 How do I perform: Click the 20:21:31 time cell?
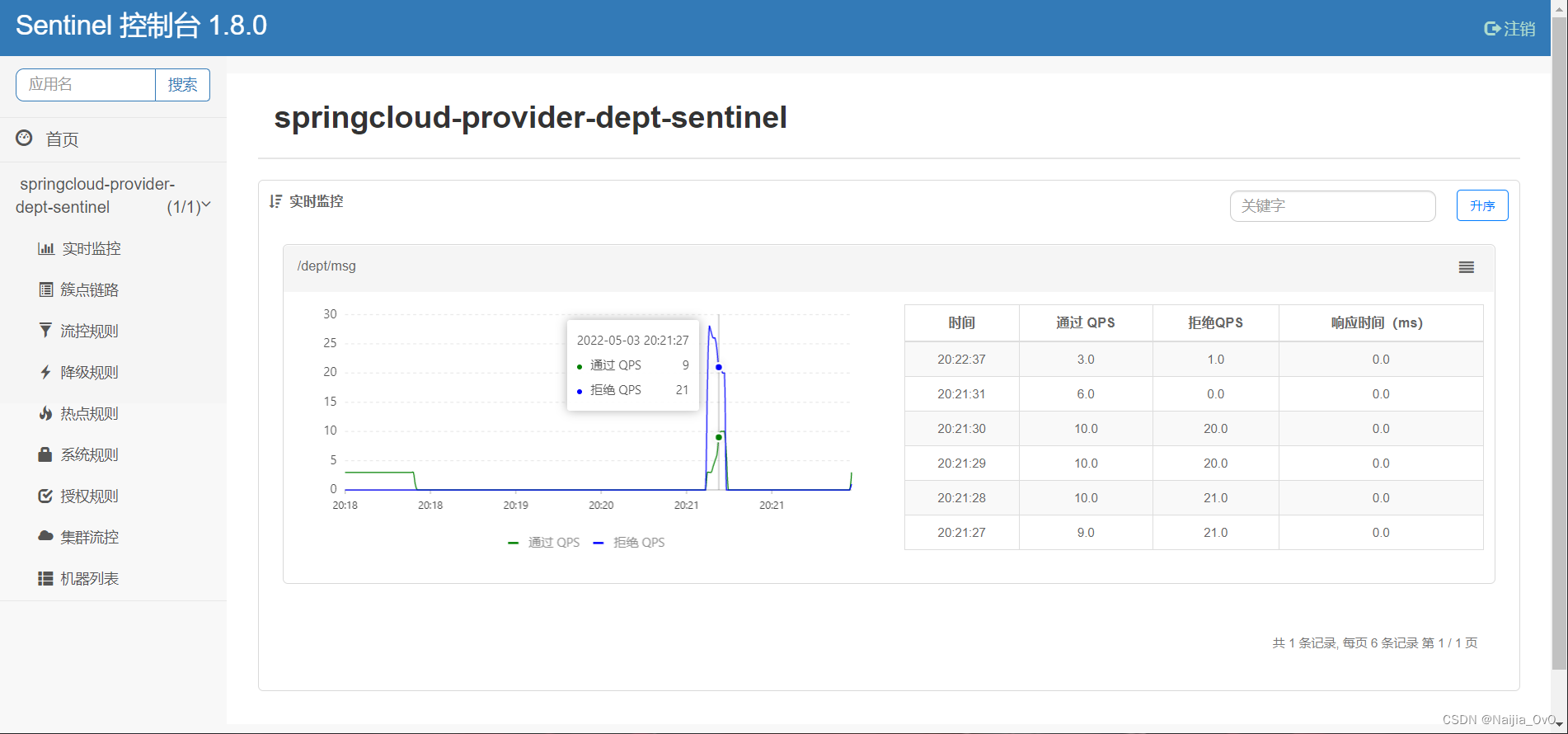pos(962,394)
